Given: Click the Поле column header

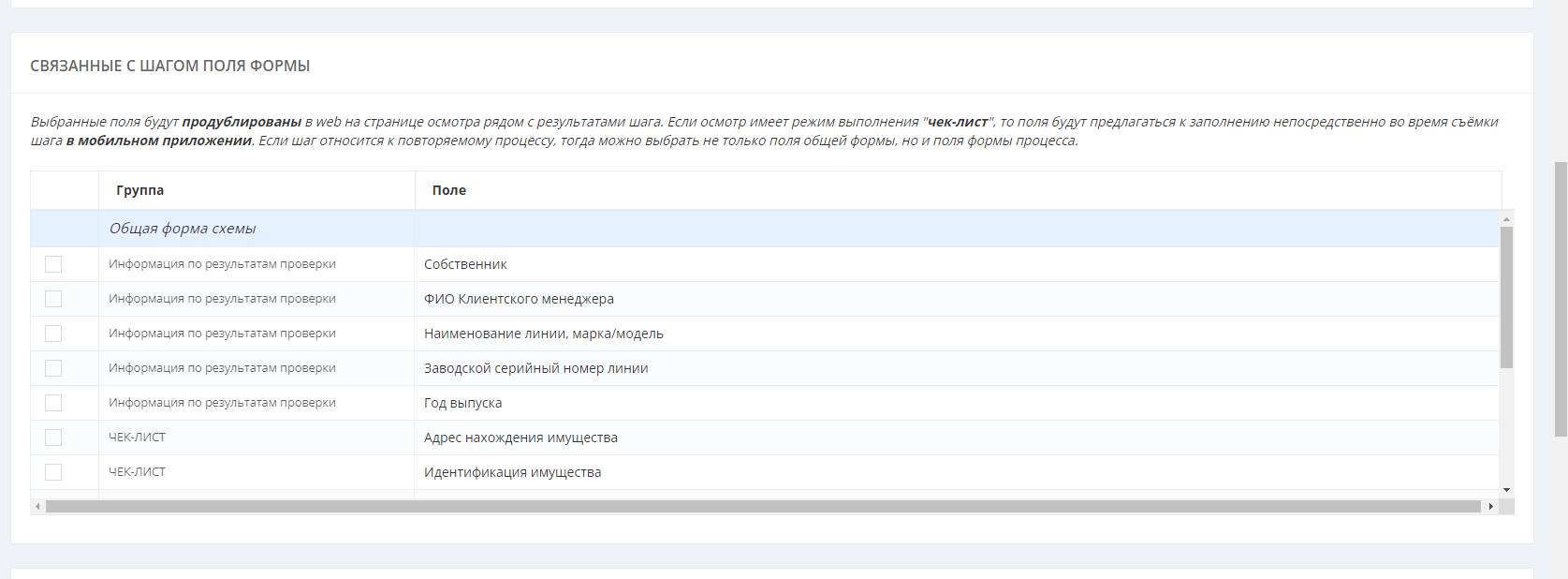Looking at the screenshot, I should 449,190.
